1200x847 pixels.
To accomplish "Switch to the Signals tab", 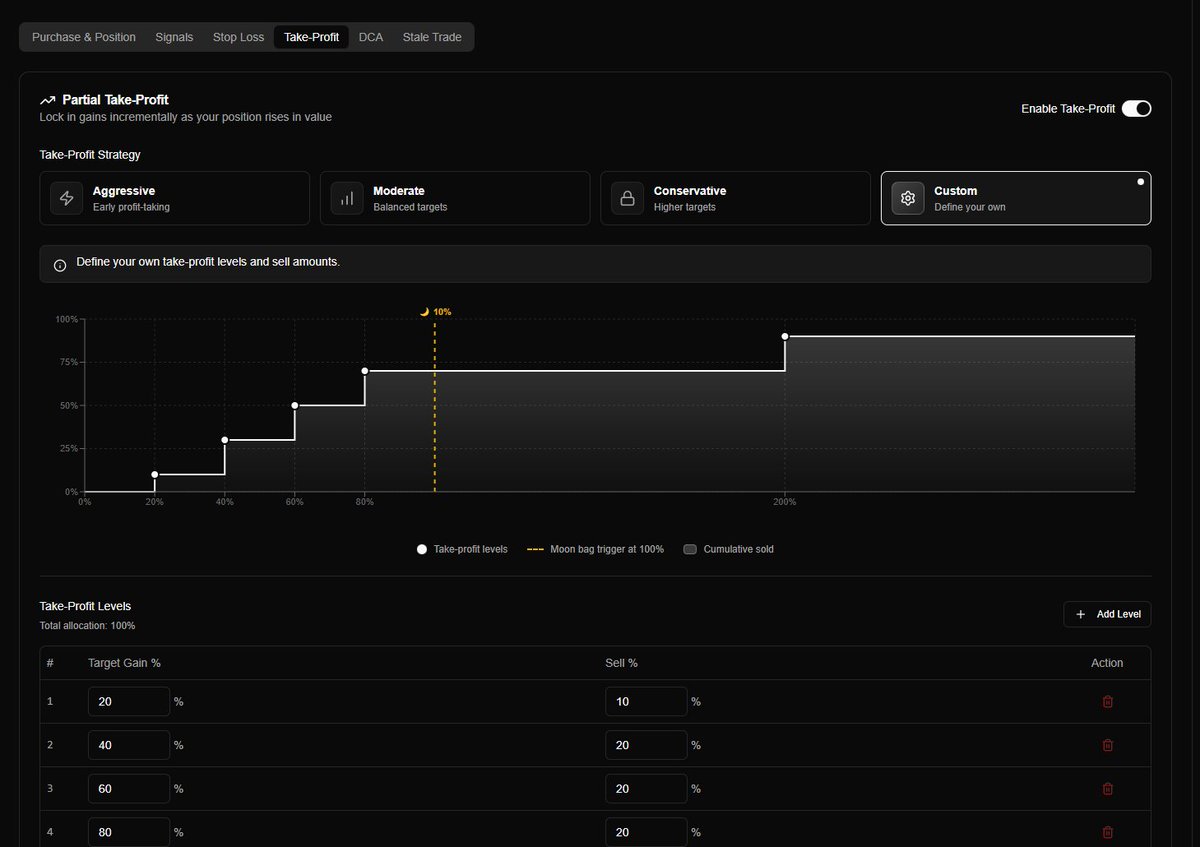I will 174,37.
